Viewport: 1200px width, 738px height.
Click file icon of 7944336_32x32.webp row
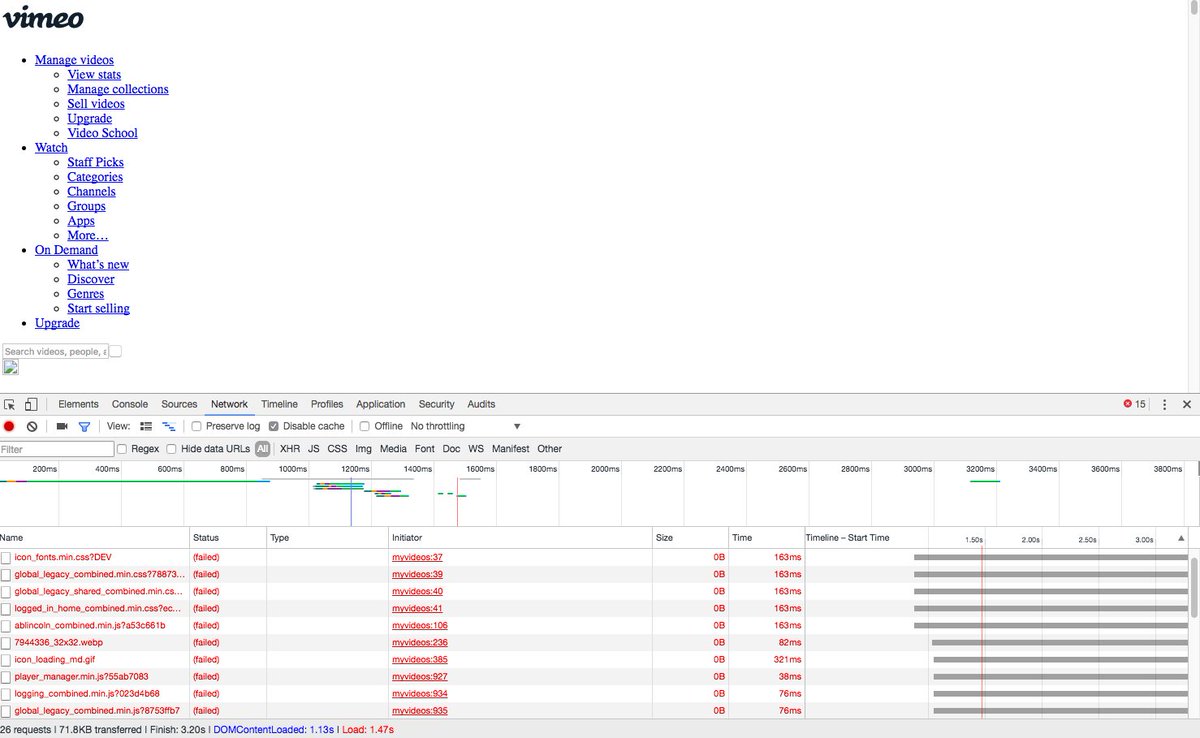(x=6, y=642)
